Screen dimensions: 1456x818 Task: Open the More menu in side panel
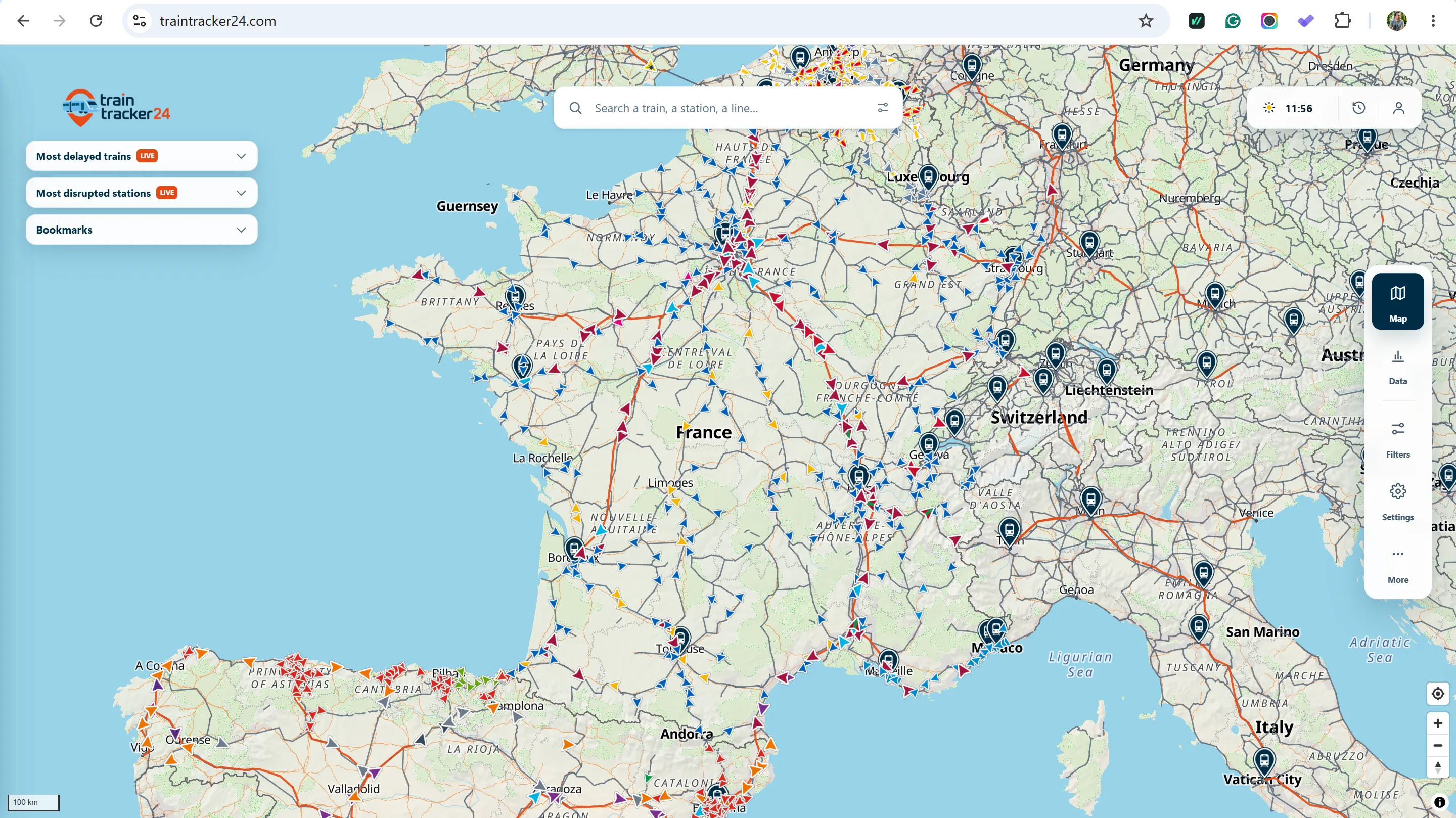coord(1398,566)
